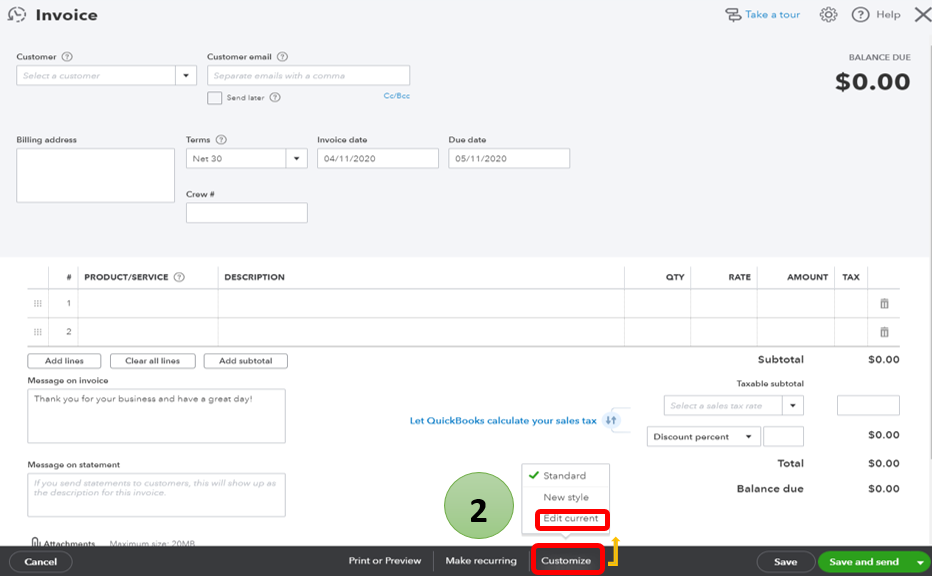Select the Standard template option
Screen dimensions: 932x576
click(565, 476)
